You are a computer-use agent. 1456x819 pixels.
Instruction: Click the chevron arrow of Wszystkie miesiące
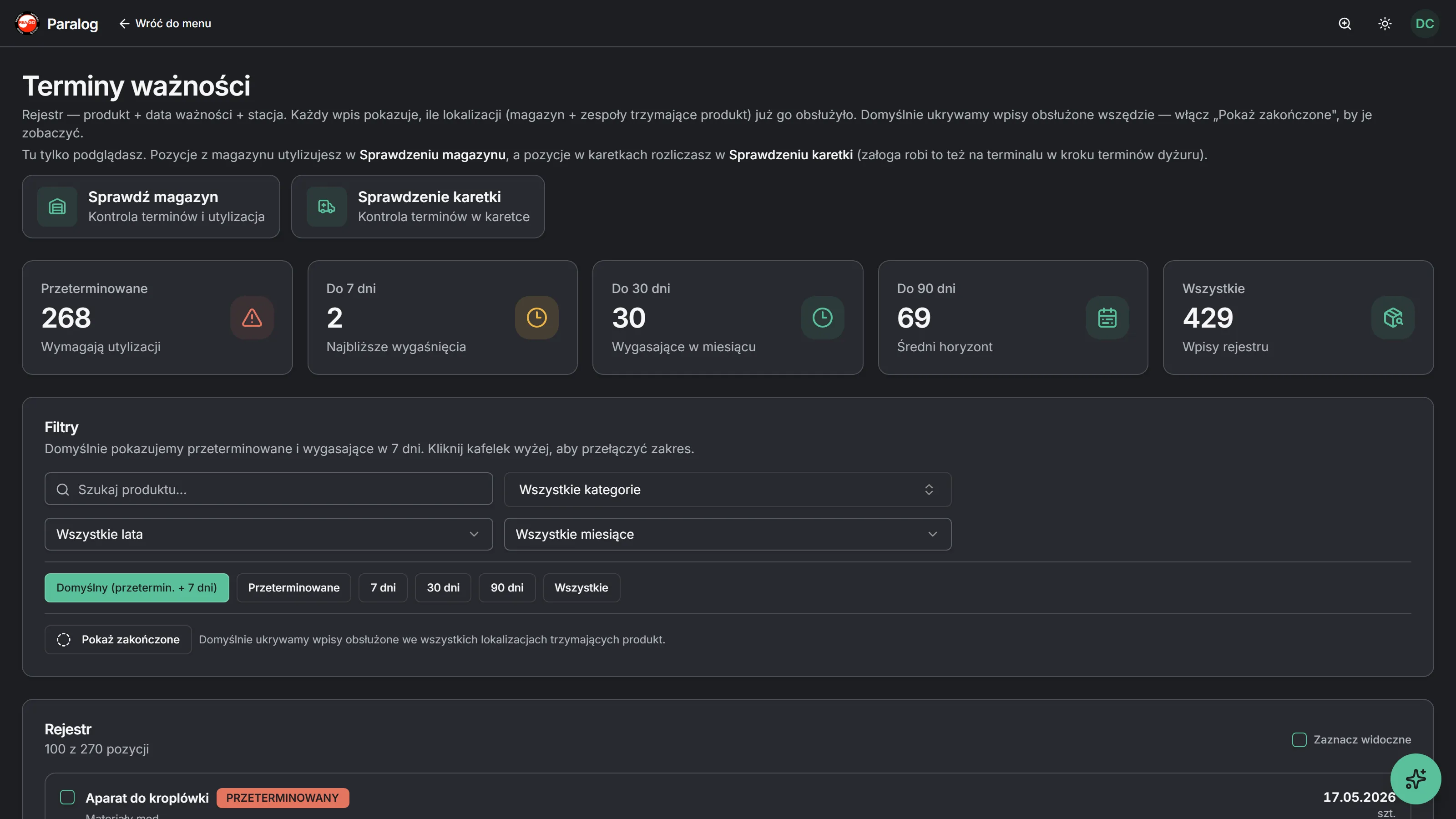932,534
